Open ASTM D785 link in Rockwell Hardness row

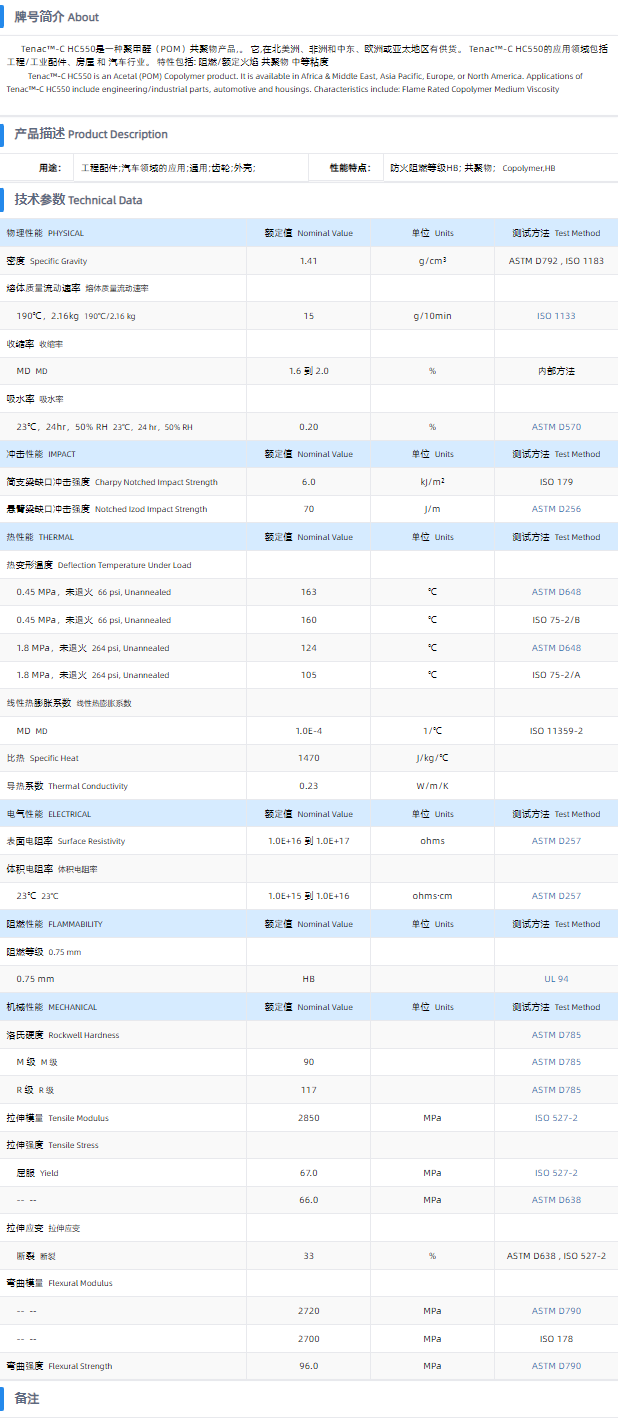point(556,1035)
